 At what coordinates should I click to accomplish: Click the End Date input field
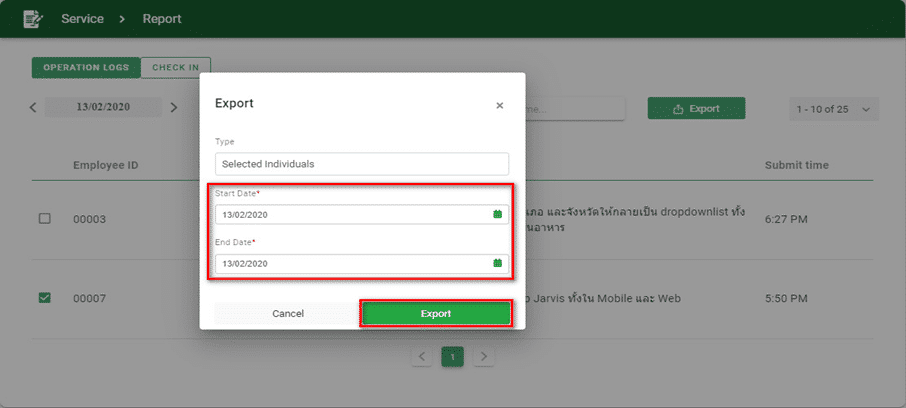tap(350, 263)
